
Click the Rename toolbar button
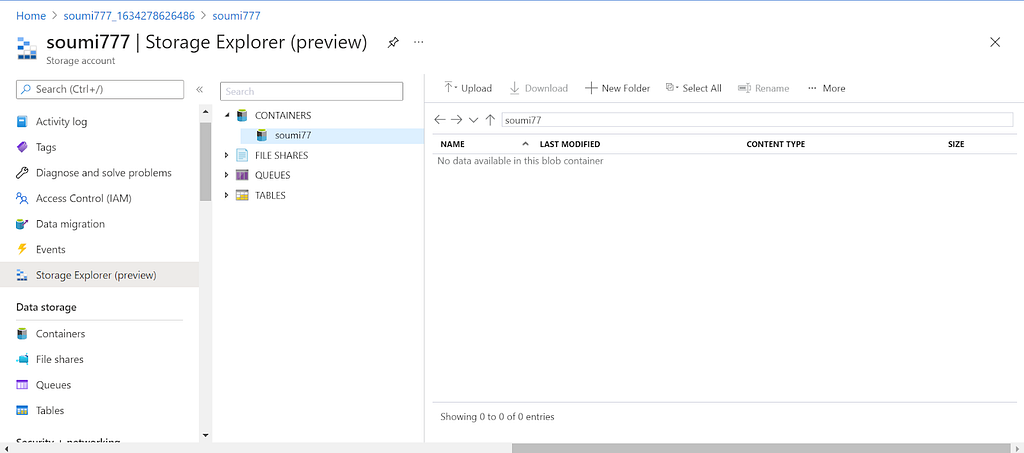point(763,88)
